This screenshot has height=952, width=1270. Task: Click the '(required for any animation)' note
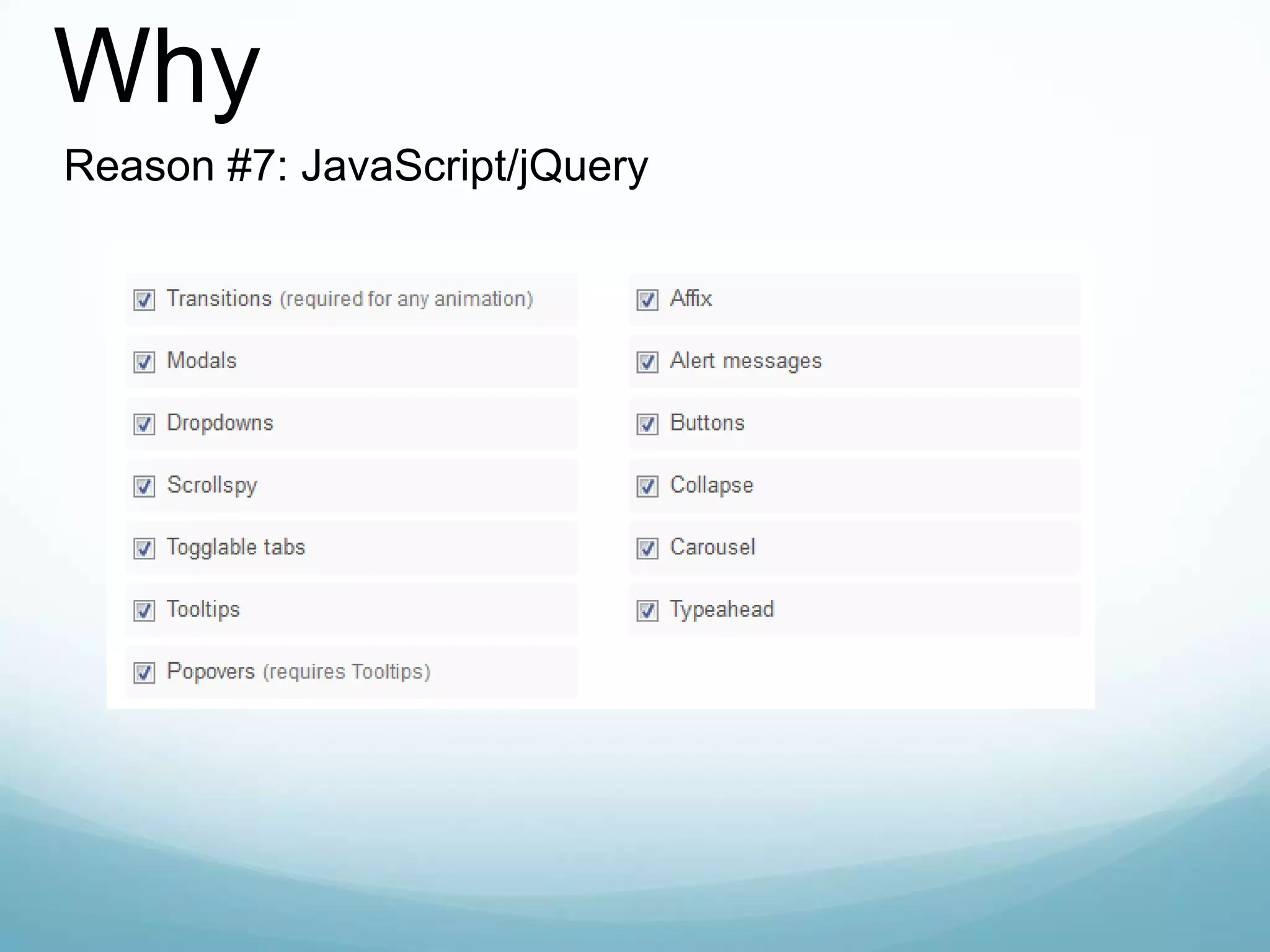point(407,299)
